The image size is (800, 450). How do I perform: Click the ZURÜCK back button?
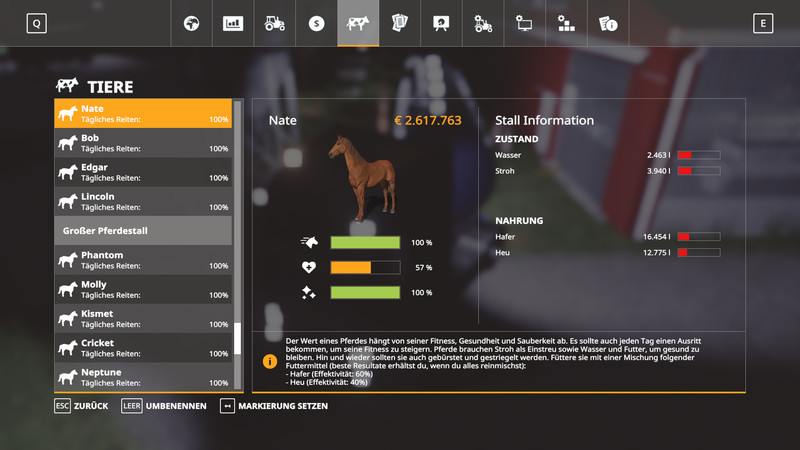[83, 406]
